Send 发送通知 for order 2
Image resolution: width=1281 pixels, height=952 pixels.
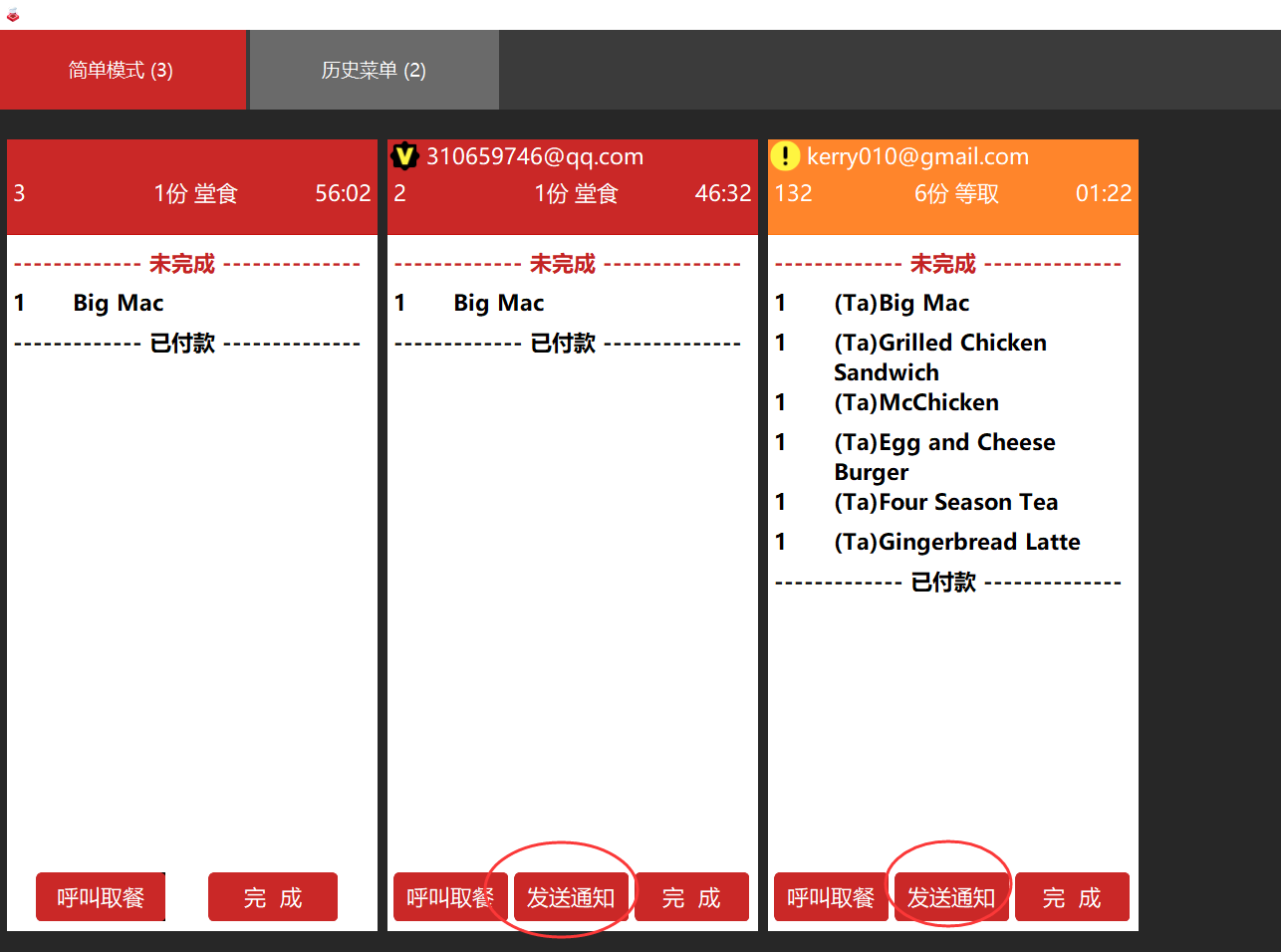(571, 897)
